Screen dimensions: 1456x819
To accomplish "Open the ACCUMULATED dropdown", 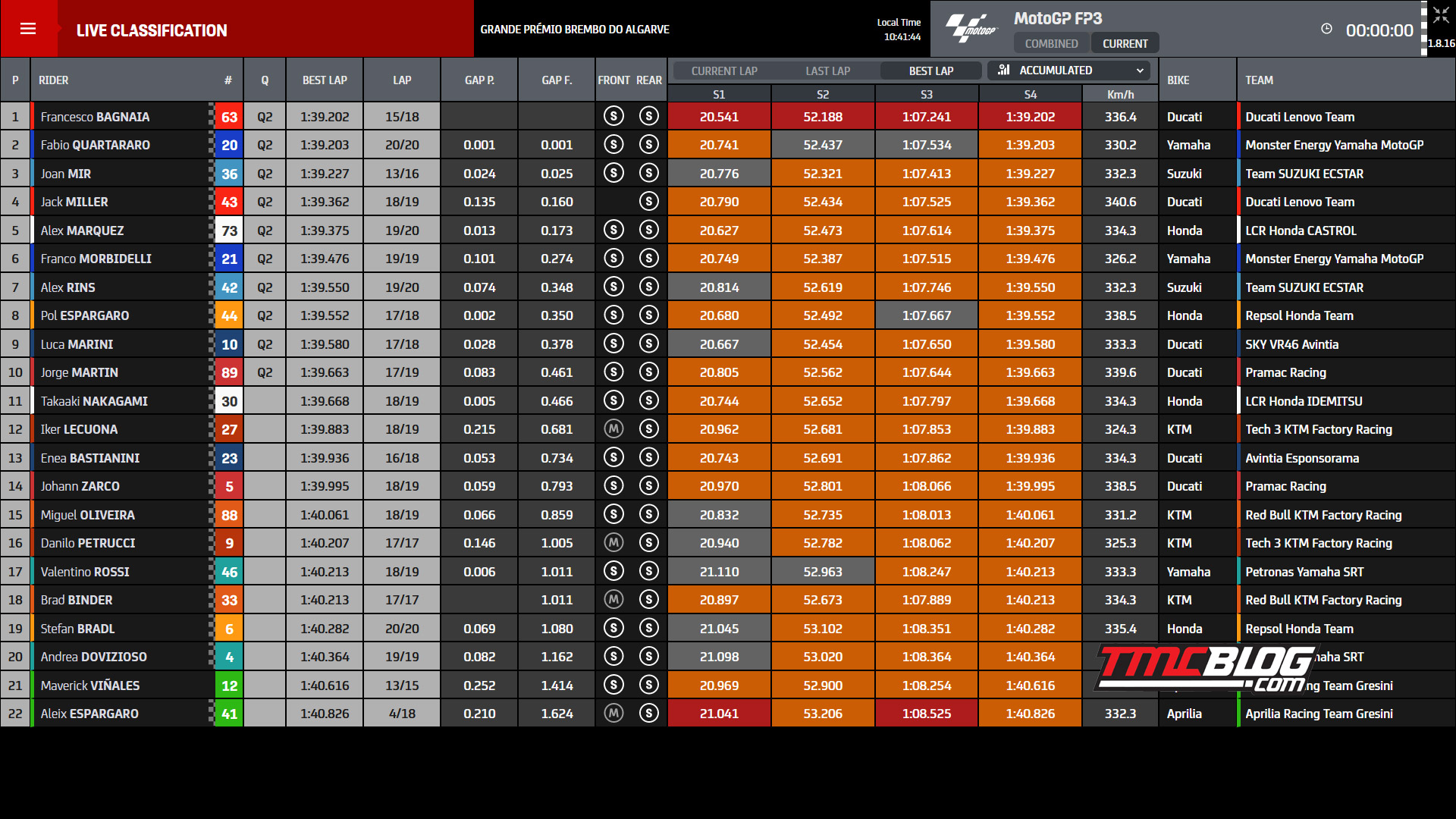I will (x=1068, y=71).
